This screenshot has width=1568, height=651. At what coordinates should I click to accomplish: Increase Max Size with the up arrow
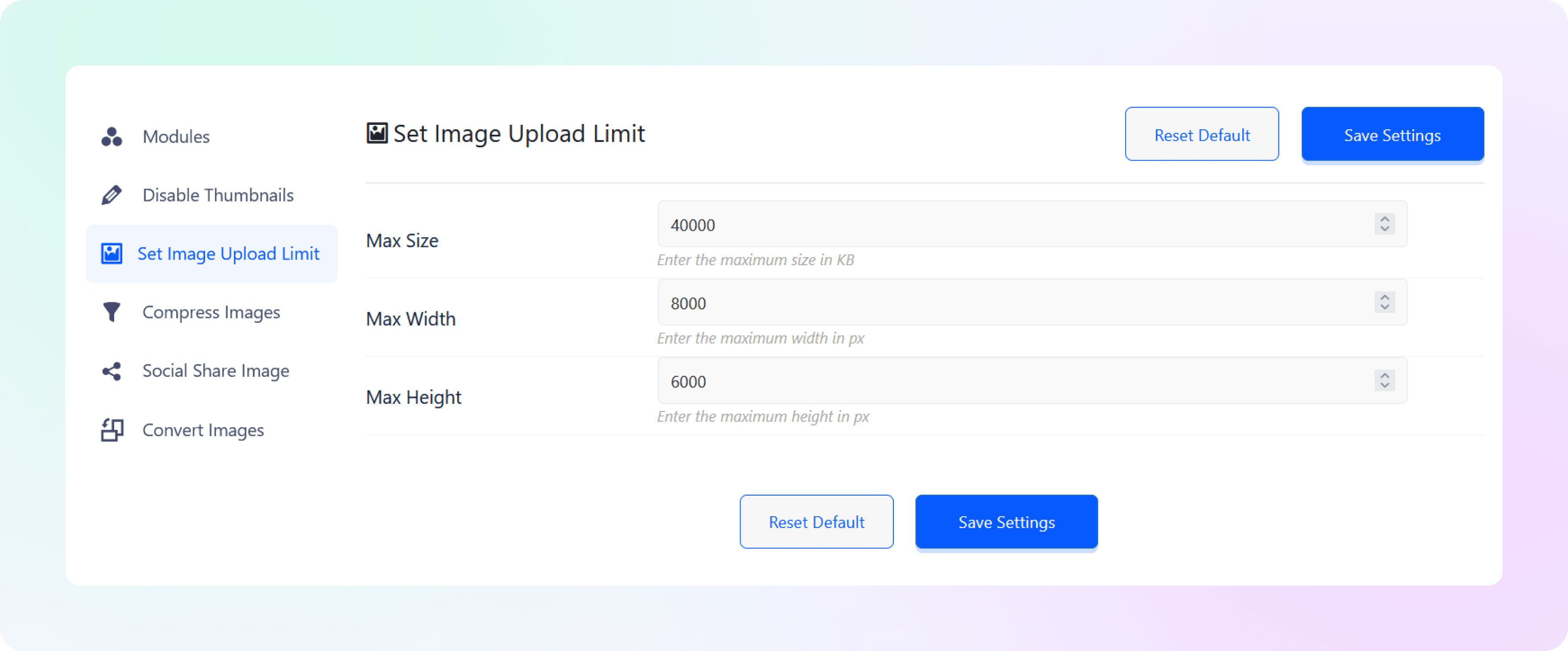pyautogui.click(x=1384, y=219)
